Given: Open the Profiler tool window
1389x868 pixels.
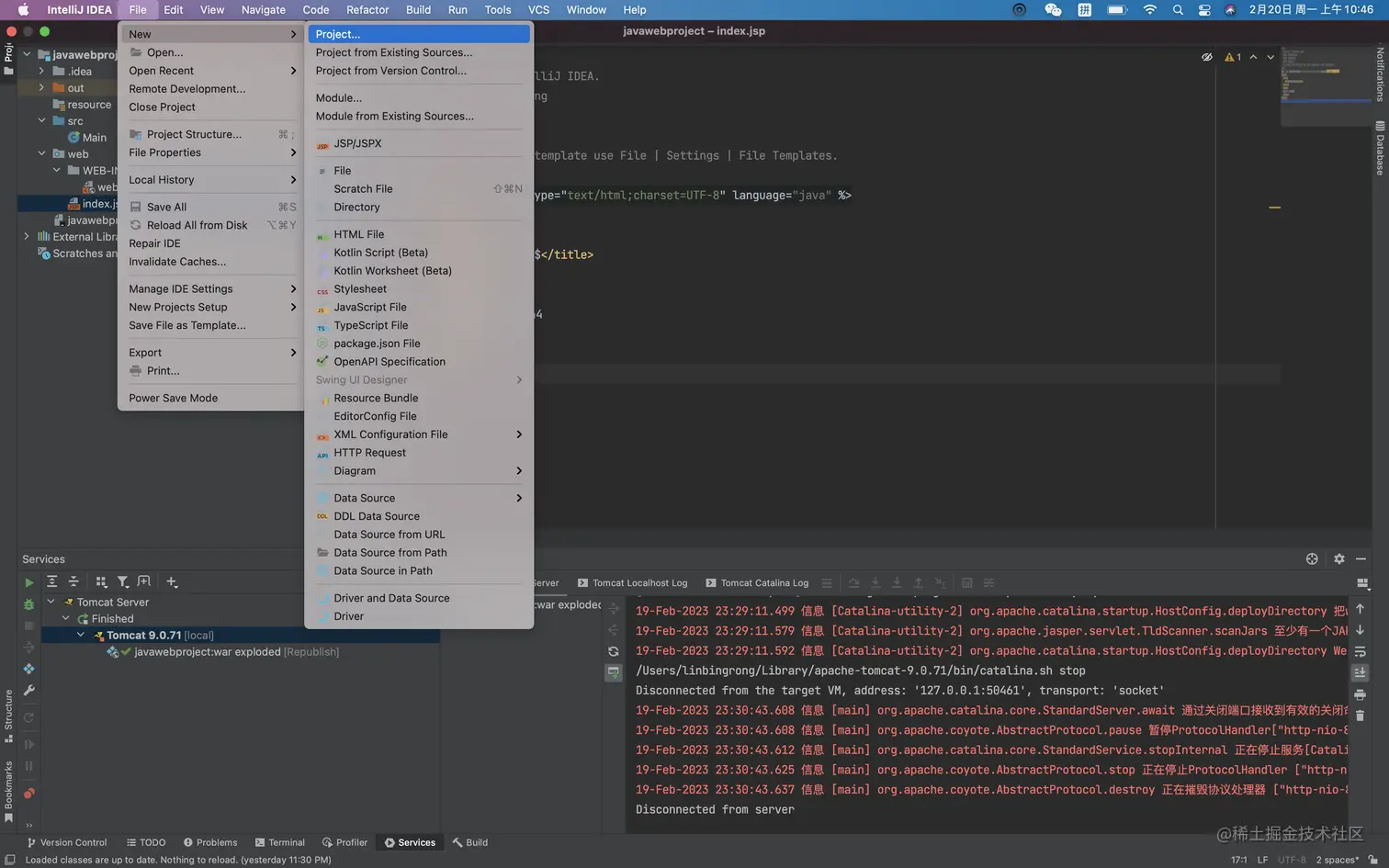Looking at the screenshot, I should (344, 842).
